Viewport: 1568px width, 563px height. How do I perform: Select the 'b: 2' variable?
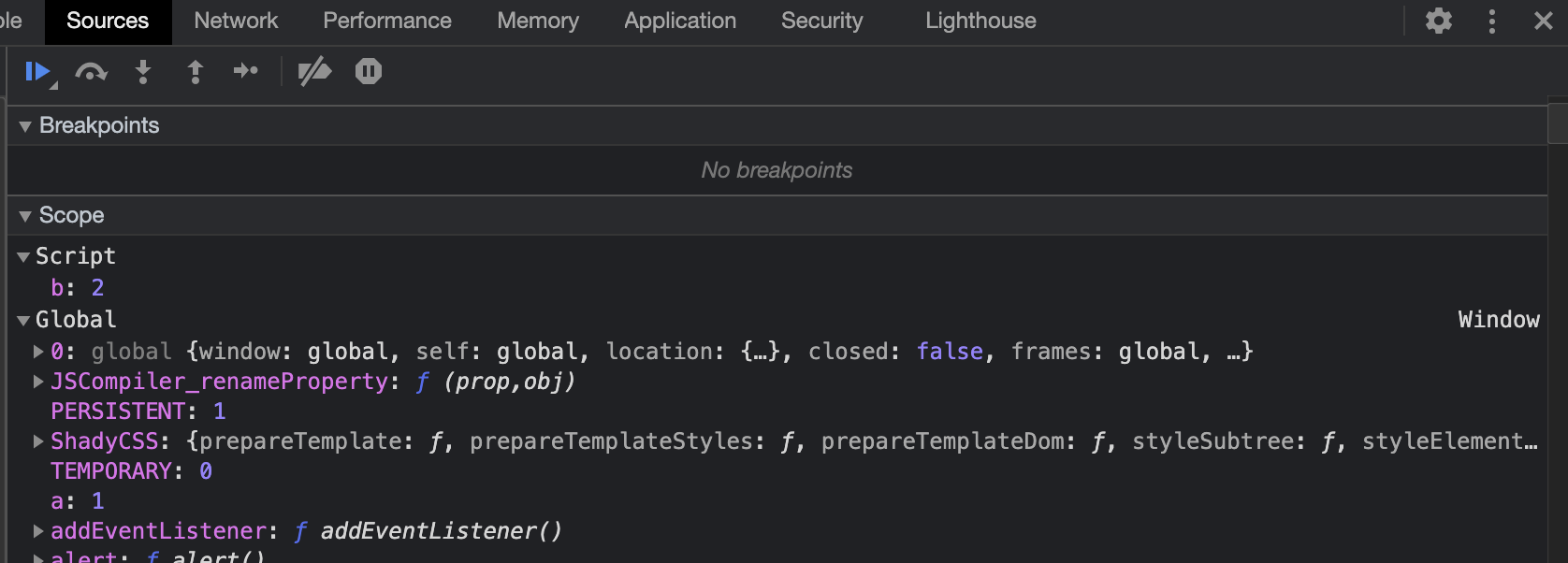[x=78, y=288]
